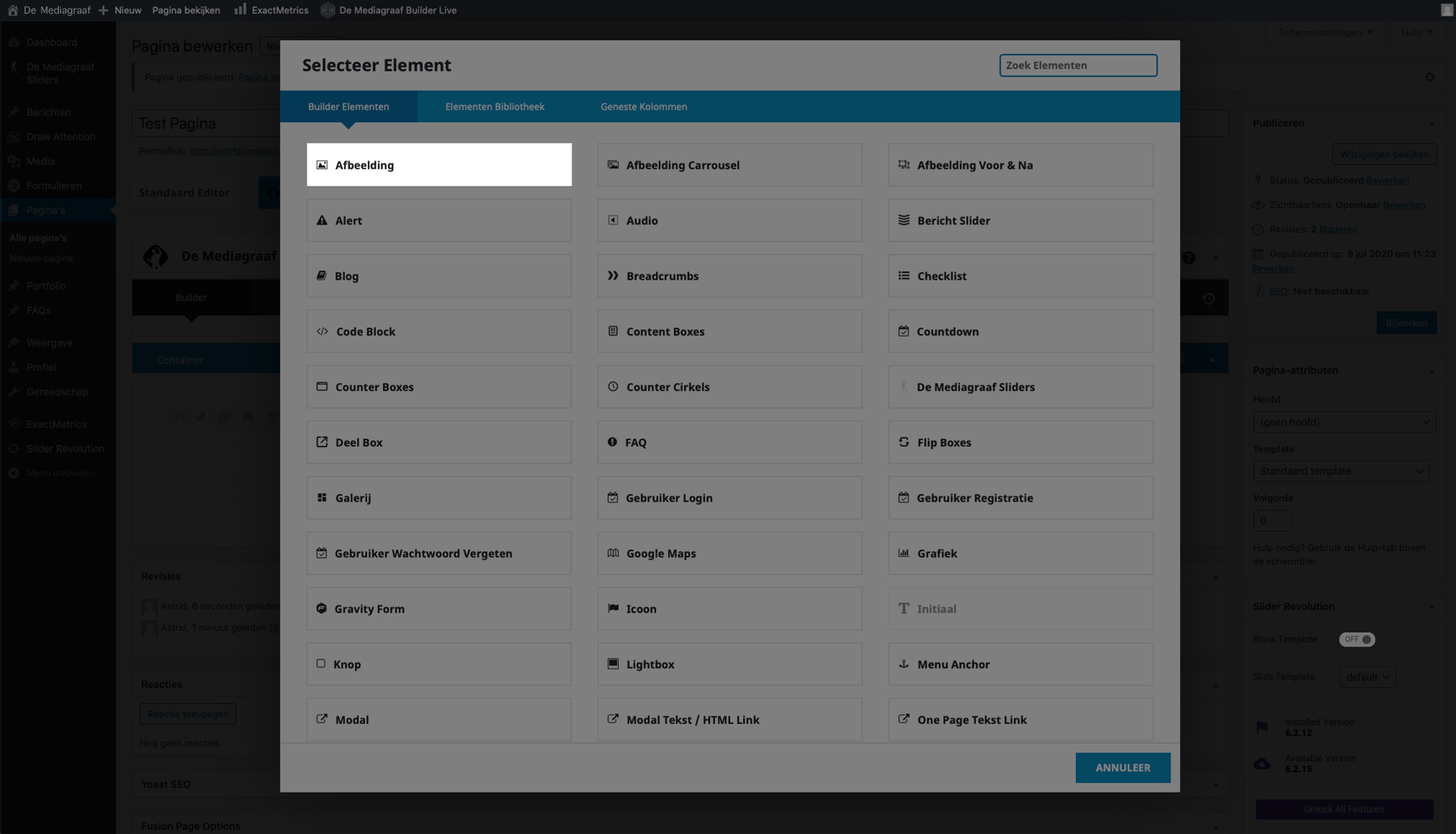
Task: Pick the Google Maps map icon
Action: 613,554
